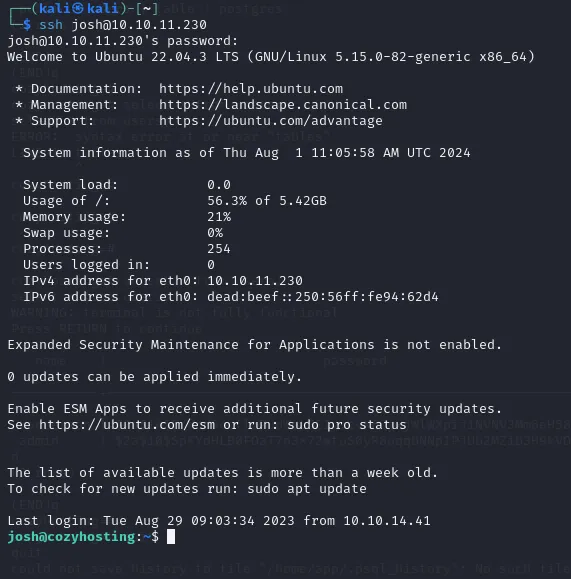This screenshot has height=579, width=571.
Task: Click the Ubuntu 22.04.3 LTS welcome line
Action: pyautogui.click(x=271, y=57)
